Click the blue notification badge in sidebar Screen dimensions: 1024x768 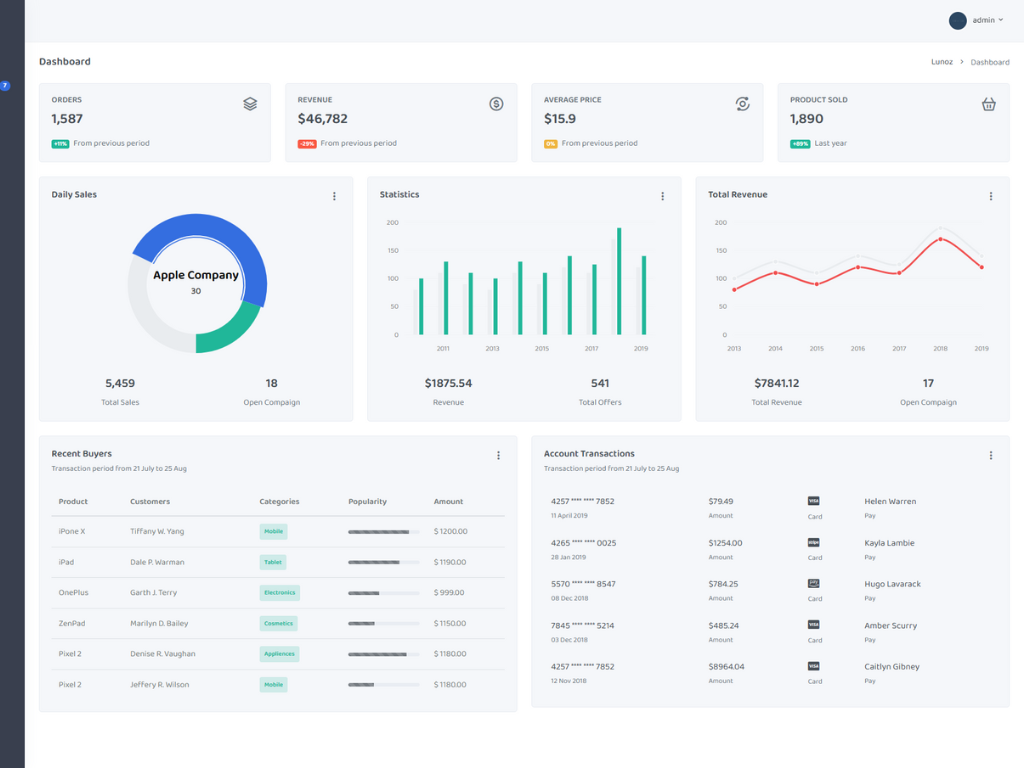pos(5,86)
